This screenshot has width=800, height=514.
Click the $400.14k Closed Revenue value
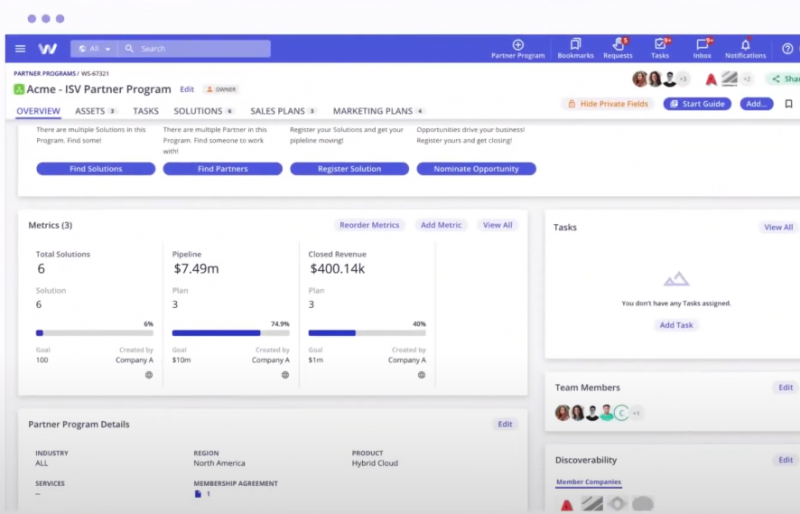coord(337,269)
